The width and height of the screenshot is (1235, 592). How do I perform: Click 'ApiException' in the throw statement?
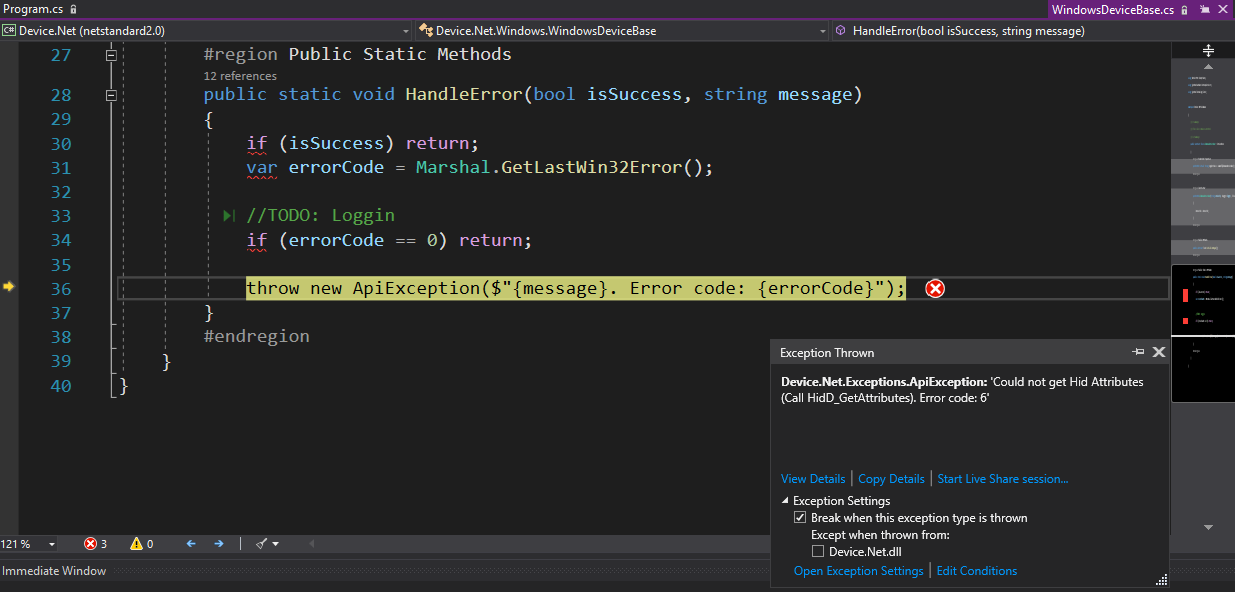416,289
